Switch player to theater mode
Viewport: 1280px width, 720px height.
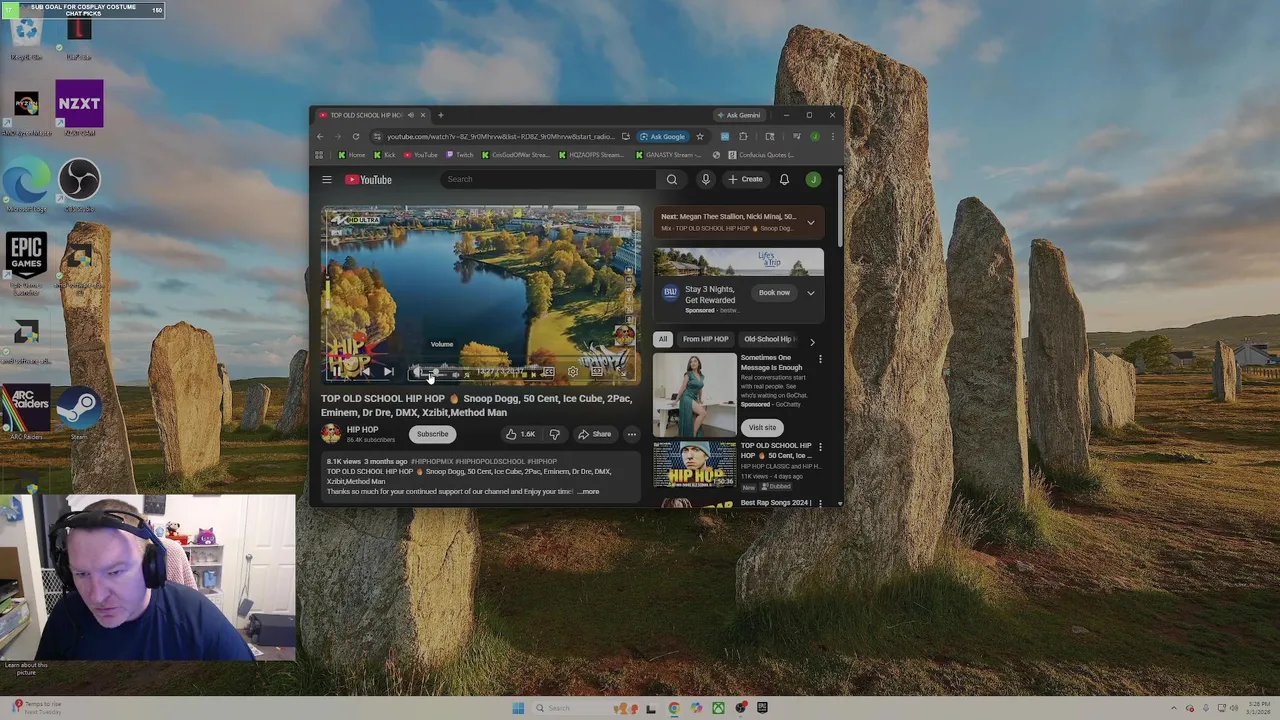point(597,372)
